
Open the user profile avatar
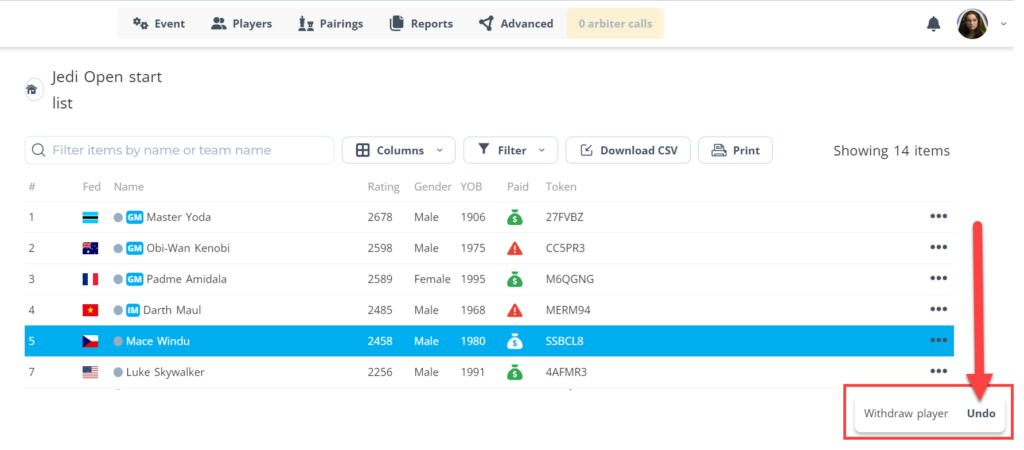pyautogui.click(x=972, y=24)
